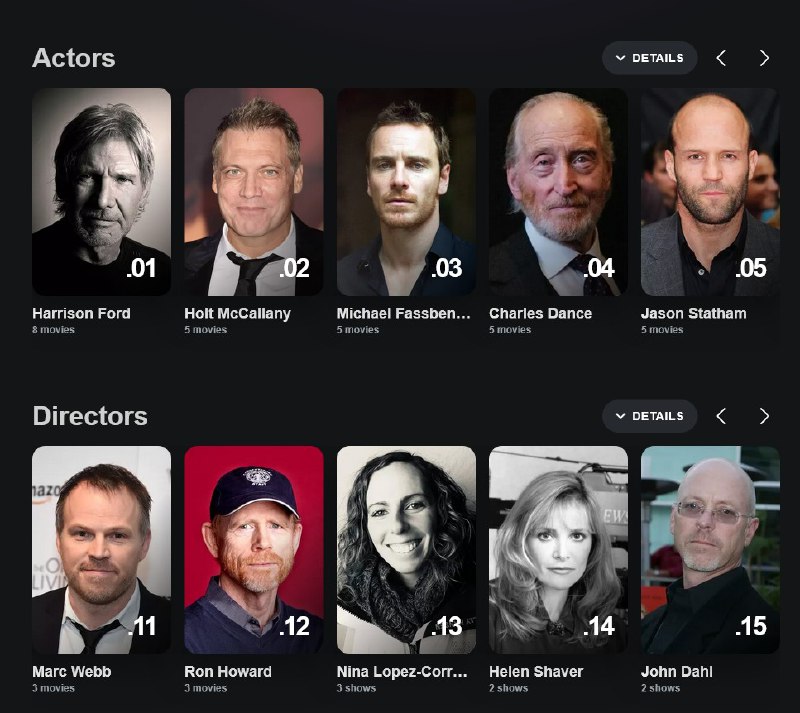Open Michael Fassbender's photo card
The height and width of the screenshot is (713, 800).
405,192
